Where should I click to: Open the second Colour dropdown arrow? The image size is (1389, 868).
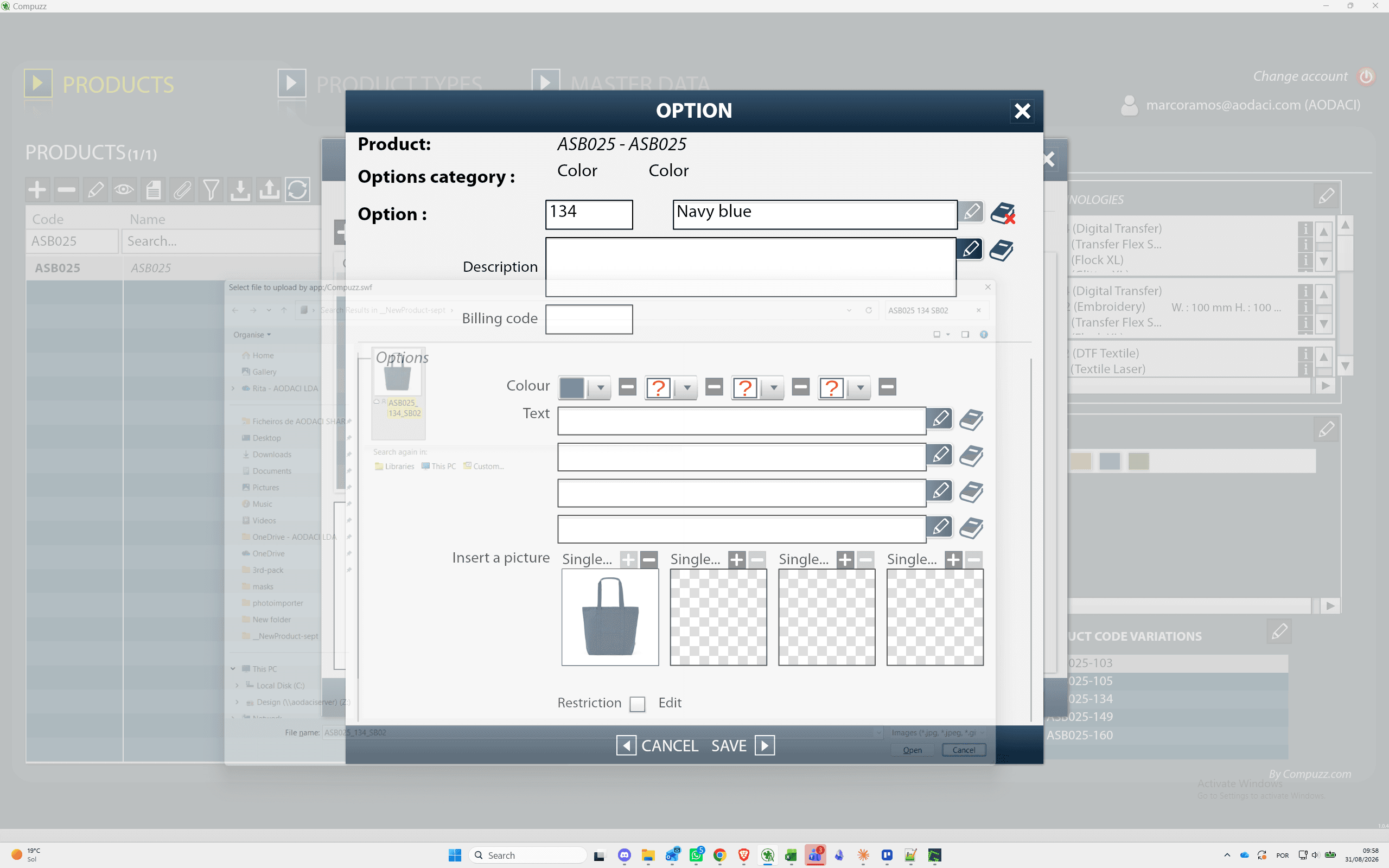pyautogui.click(x=687, y=388)
